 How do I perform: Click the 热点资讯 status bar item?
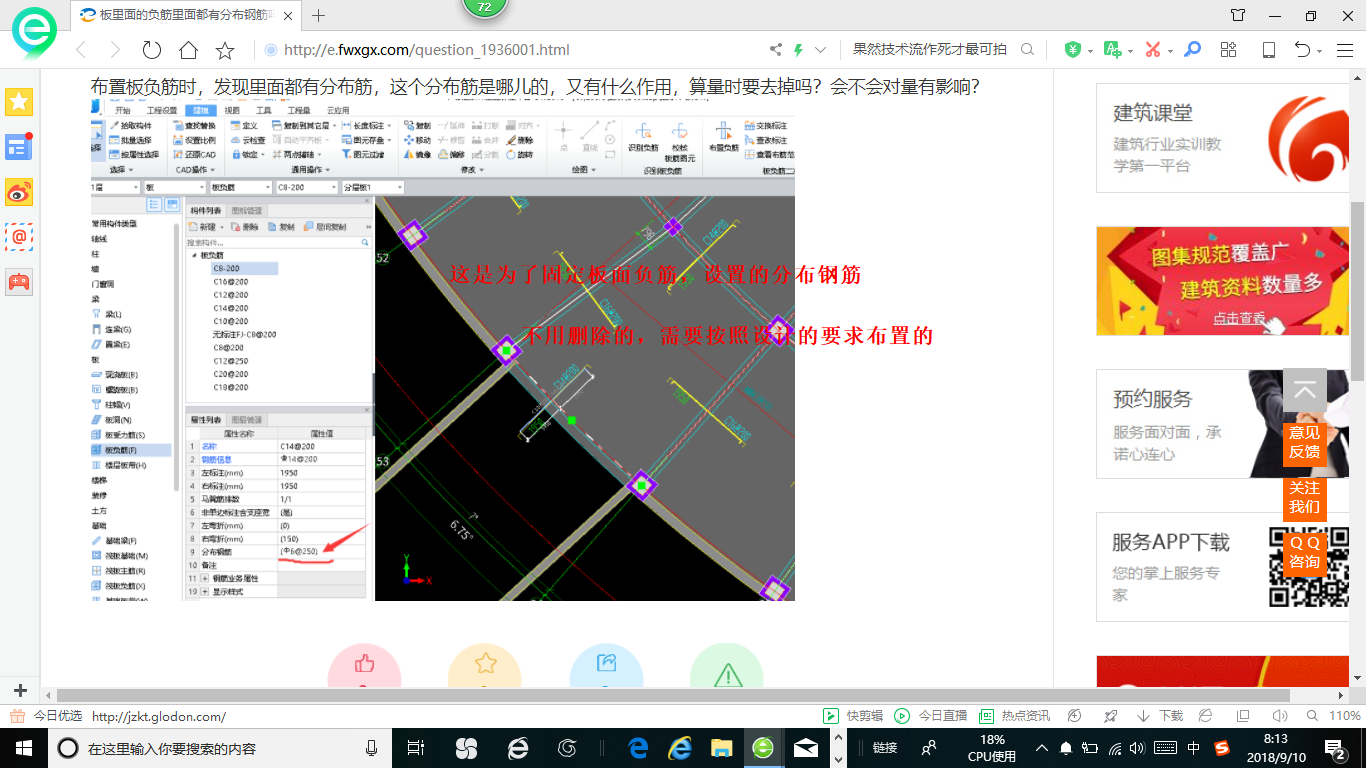[x=1015, y=716]
